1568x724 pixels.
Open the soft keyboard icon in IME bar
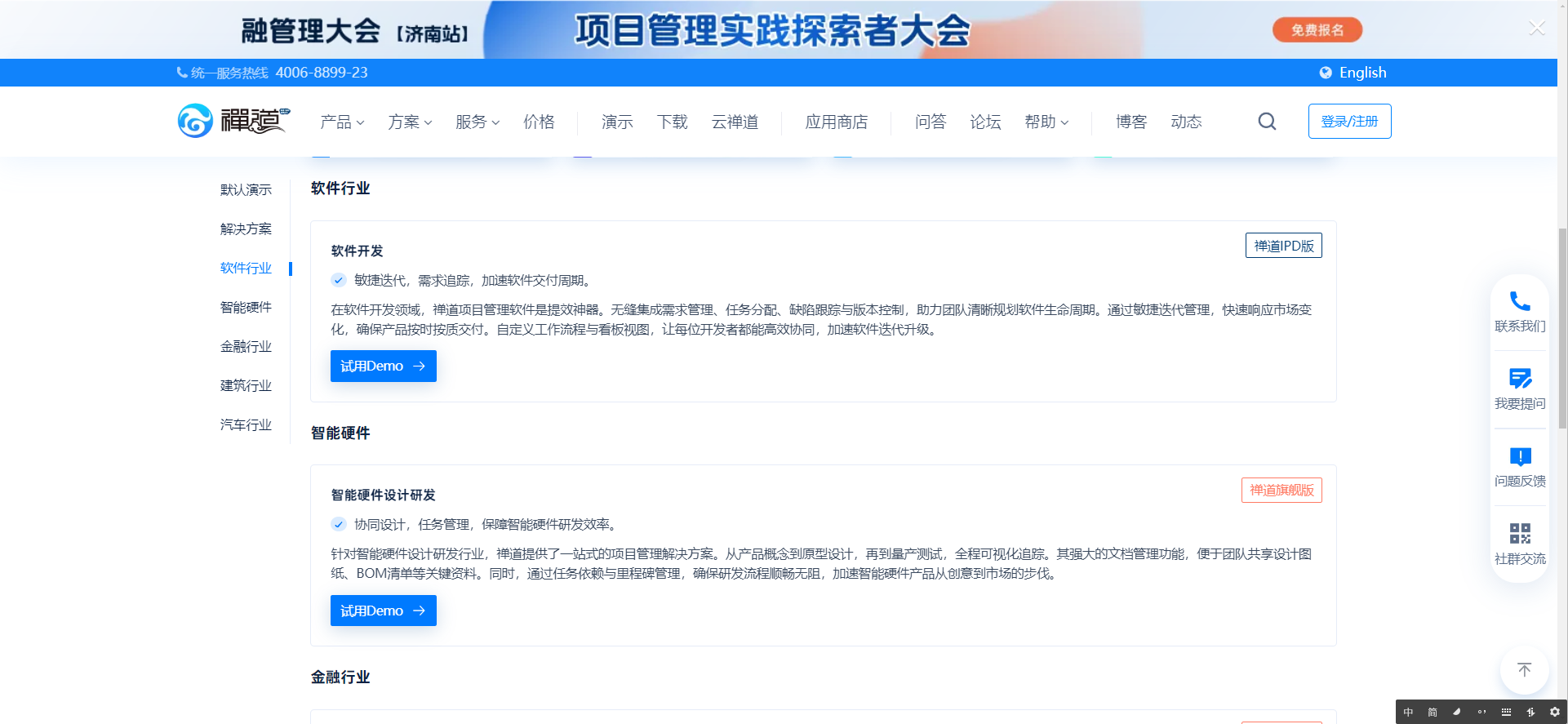pyautogui.click(x=1506, y=712)
